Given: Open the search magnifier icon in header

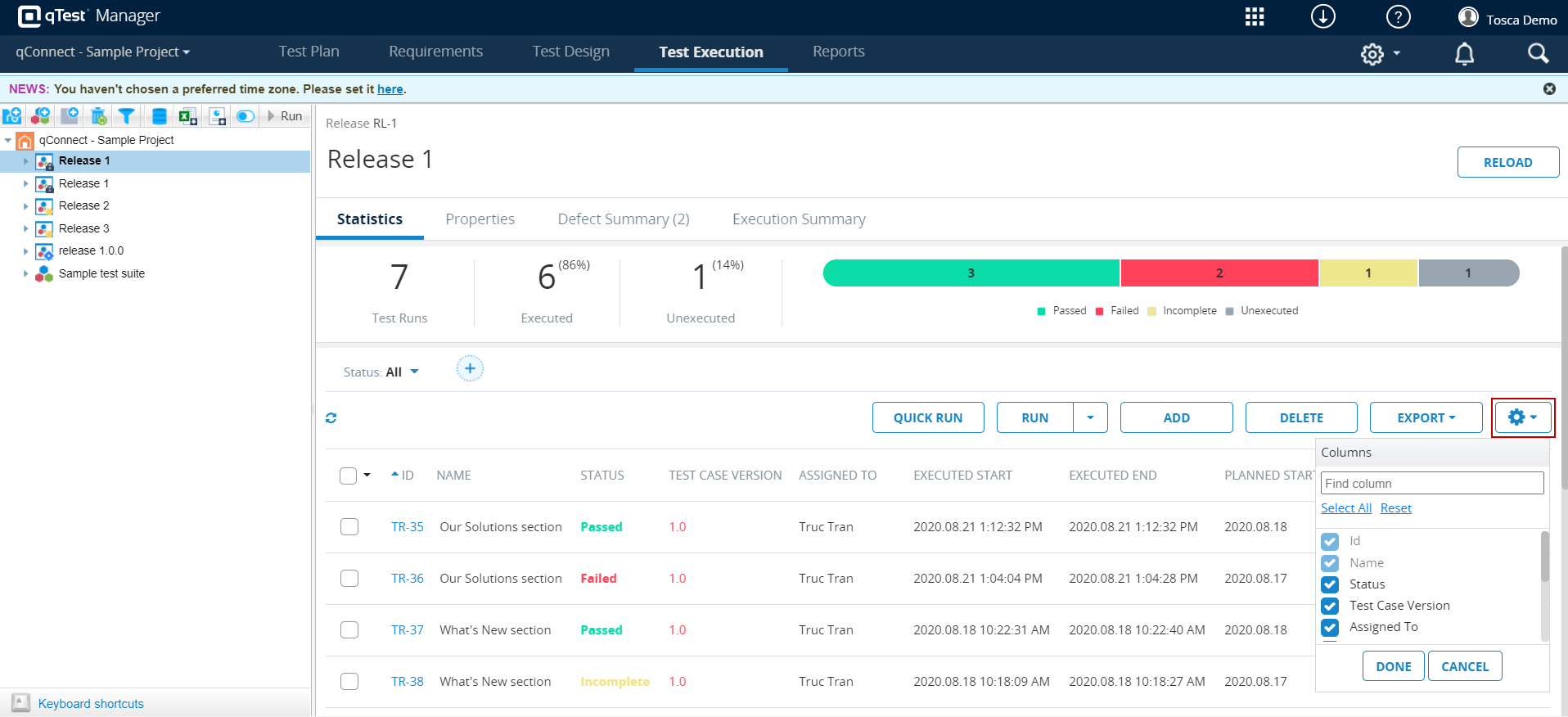Looking at the screenshot, I should click(x=1538, y=54).
